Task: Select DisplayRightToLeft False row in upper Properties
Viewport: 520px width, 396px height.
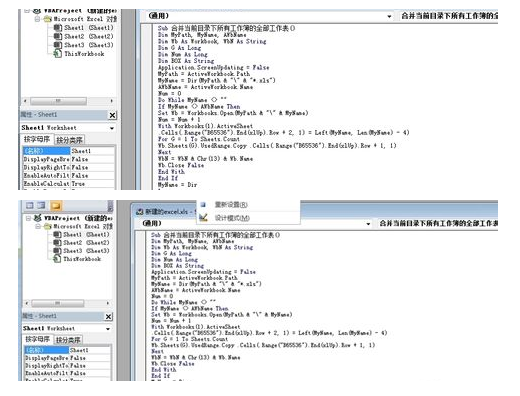Action: [x=69, y=167]
